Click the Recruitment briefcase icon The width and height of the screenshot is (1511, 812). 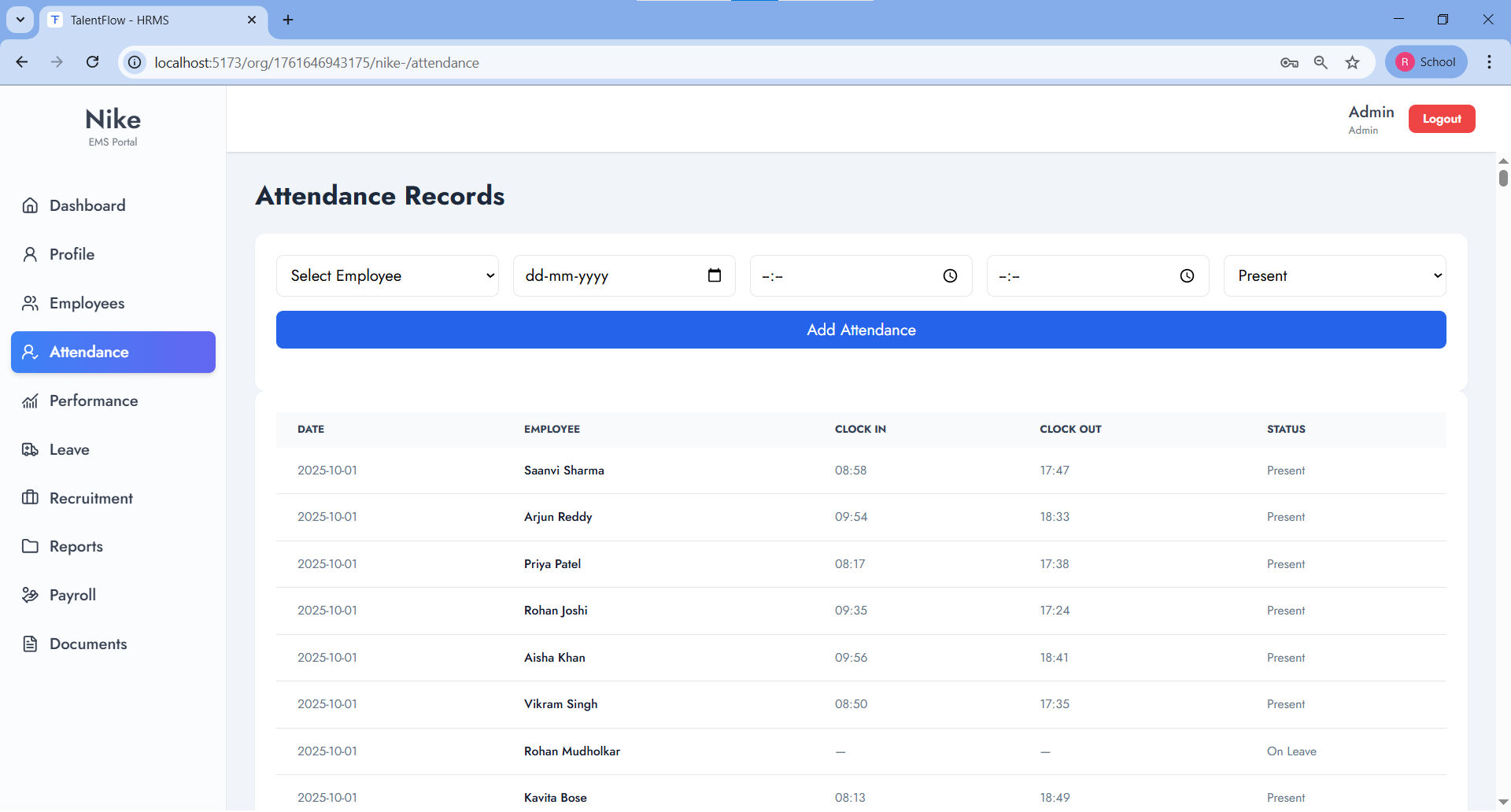pyautogui.click(x=30, y=498)
